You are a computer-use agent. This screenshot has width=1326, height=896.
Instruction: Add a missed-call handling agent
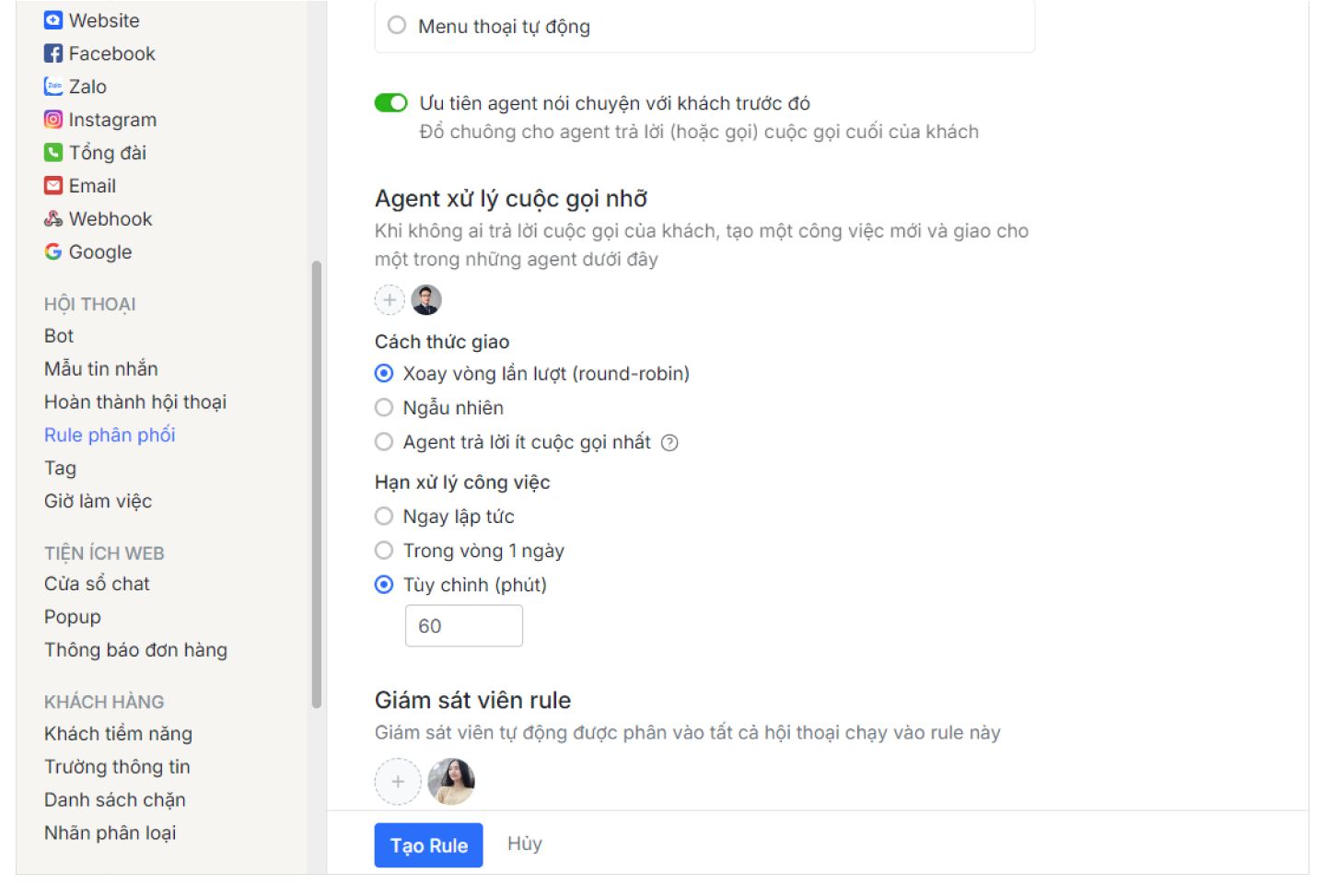390,300
